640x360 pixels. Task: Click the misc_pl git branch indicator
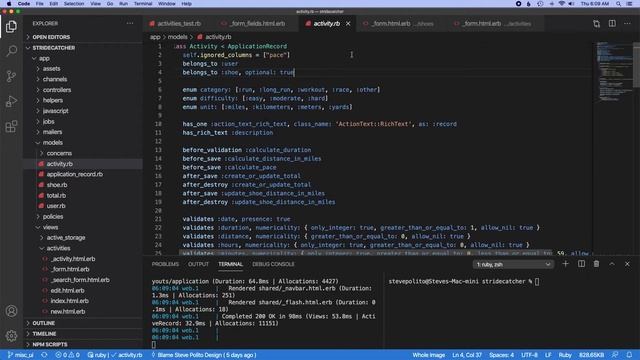pos(20,355)
